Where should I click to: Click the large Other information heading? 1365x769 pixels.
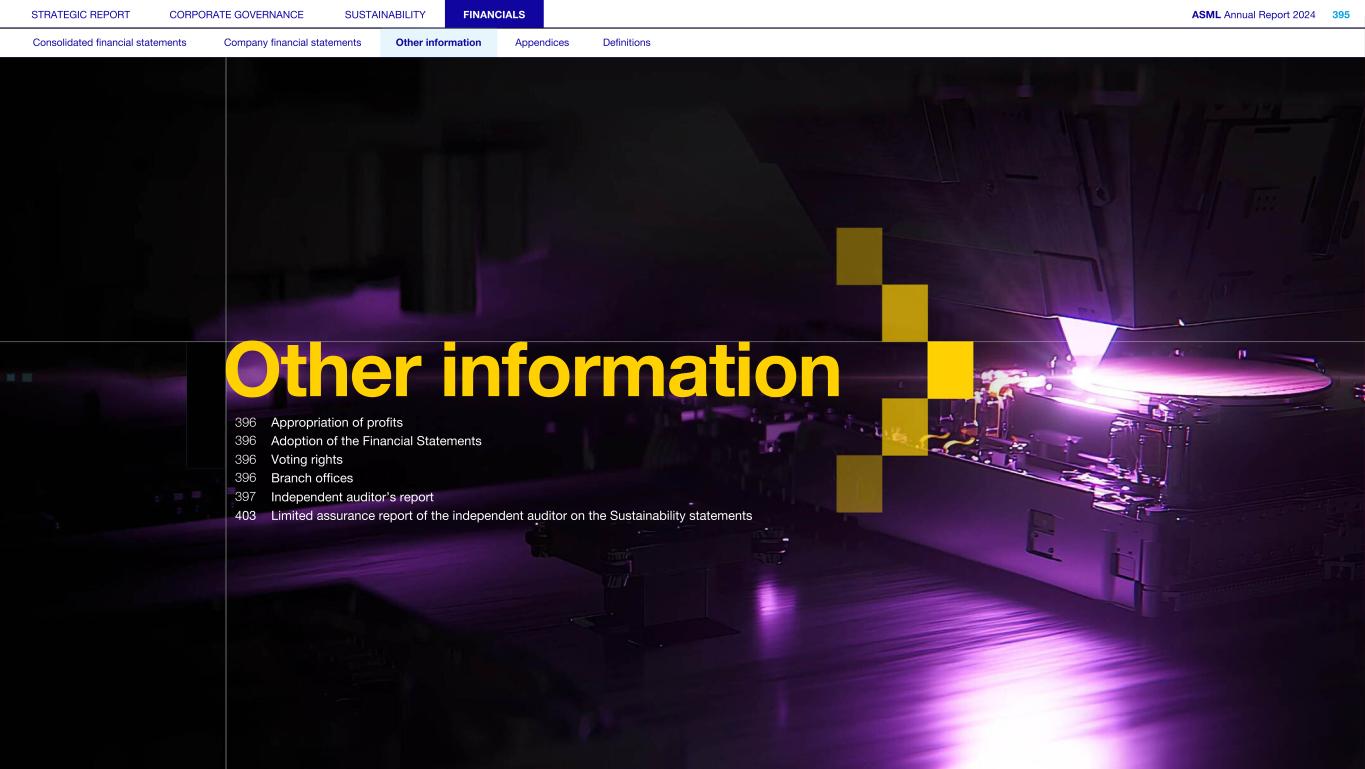pyautogui.click(x=533, y=369)
